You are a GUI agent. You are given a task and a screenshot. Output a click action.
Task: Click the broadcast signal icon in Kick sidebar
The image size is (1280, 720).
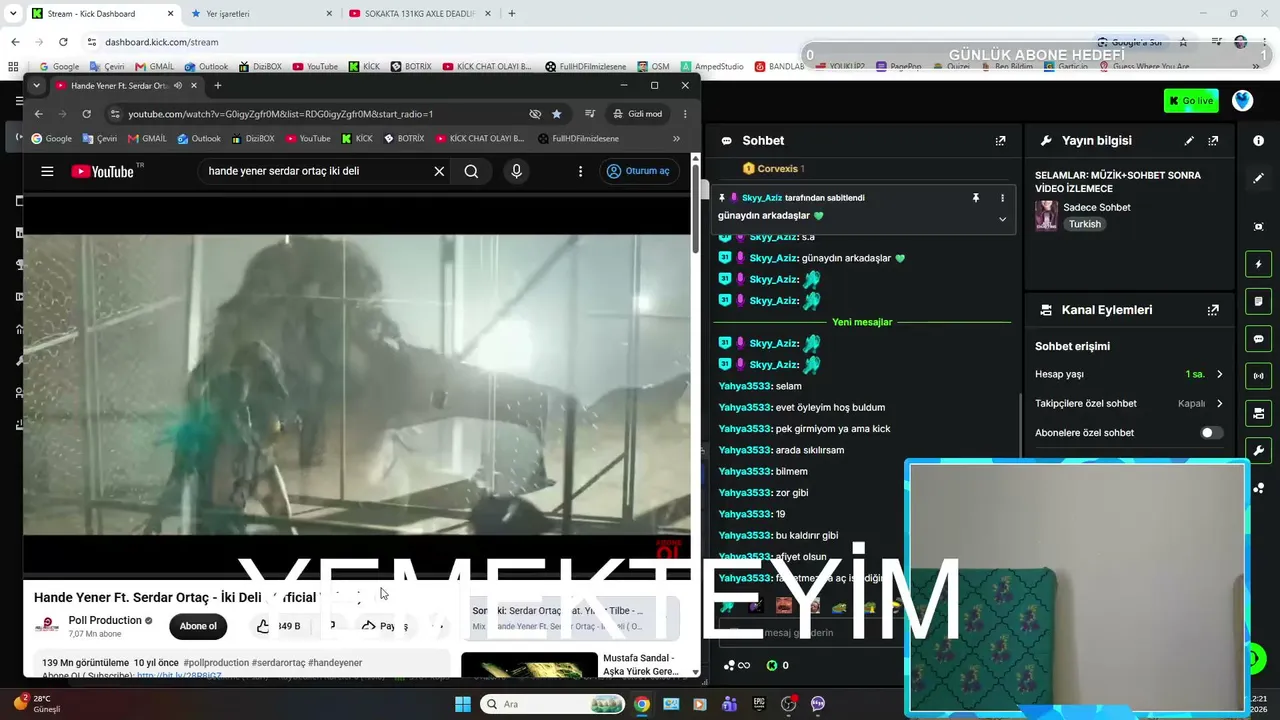tap(1258, 376)
